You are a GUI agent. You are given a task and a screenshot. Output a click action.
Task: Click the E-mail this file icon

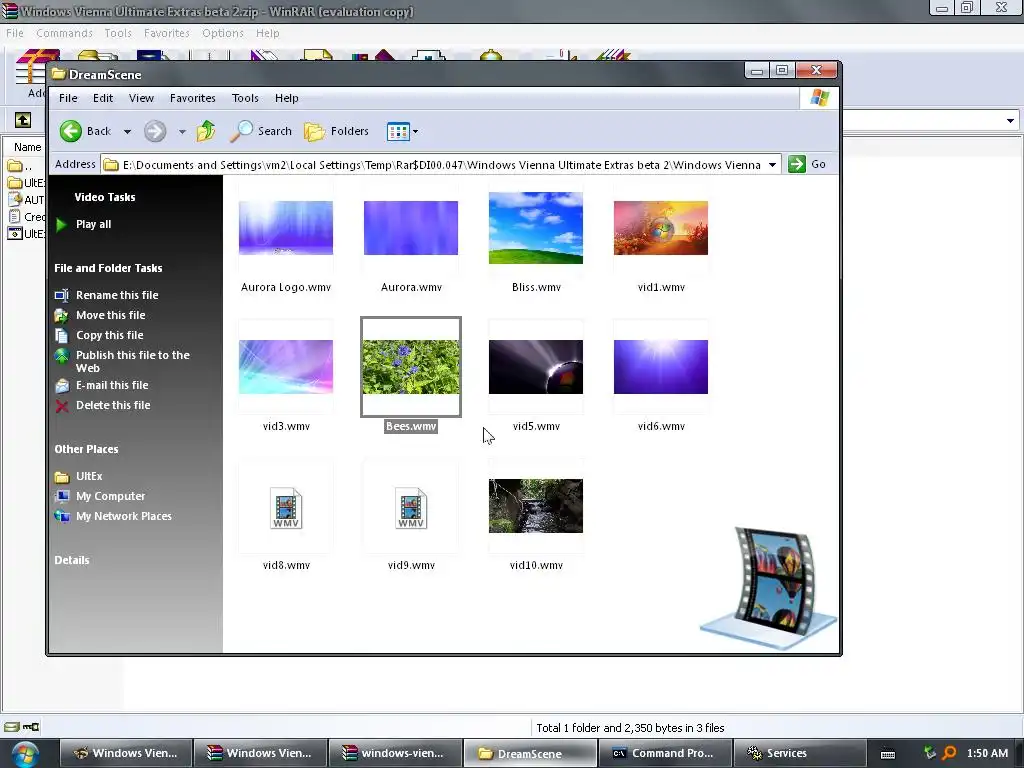click(61, 385)
